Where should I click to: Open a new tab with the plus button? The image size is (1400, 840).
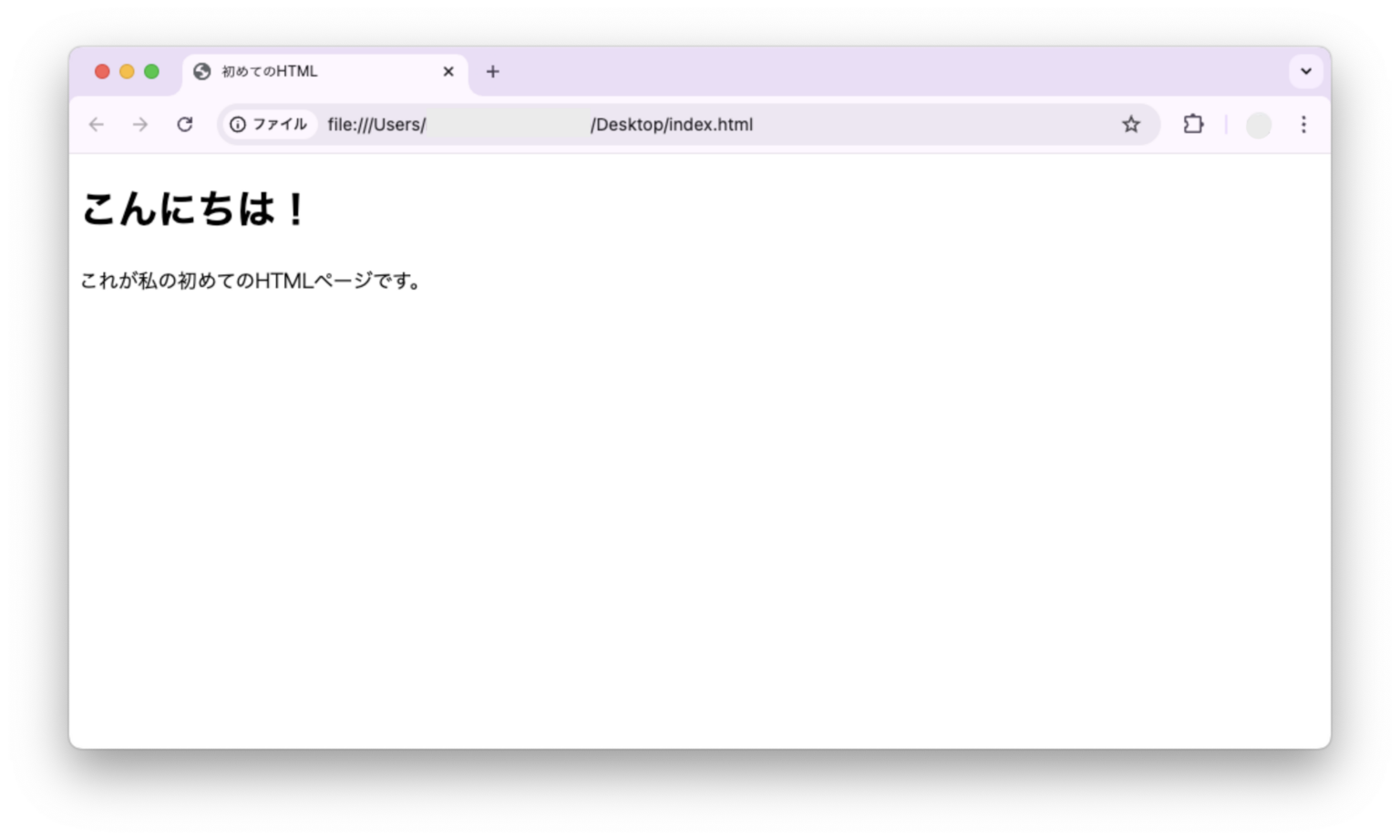(x=492, y=72)
